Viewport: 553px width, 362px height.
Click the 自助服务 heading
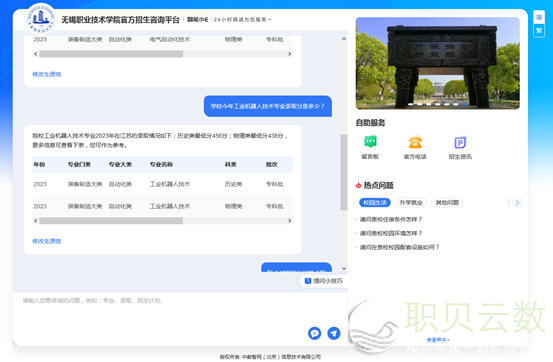coord(370,123)
